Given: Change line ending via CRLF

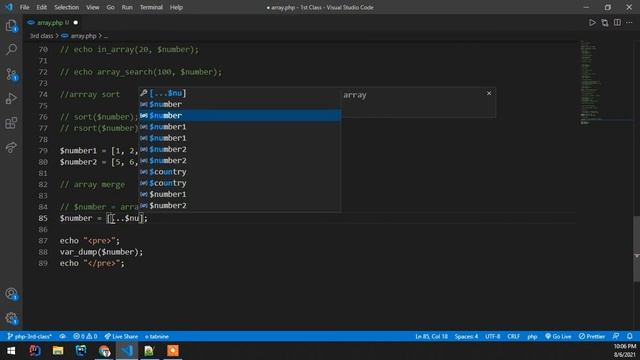Looking at the screenshot, I should click(513, 336).
